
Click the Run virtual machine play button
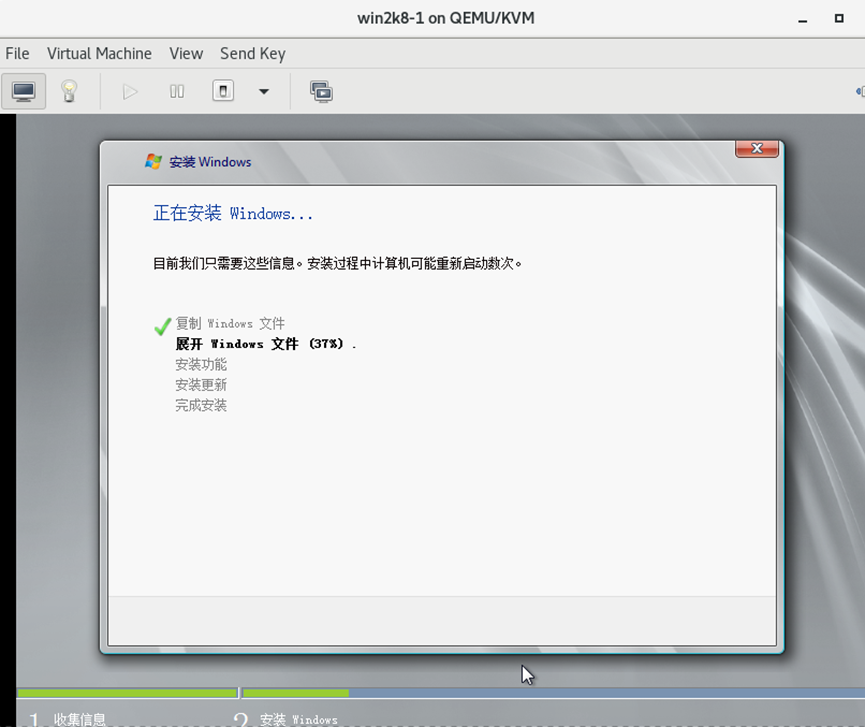(130, 91)
